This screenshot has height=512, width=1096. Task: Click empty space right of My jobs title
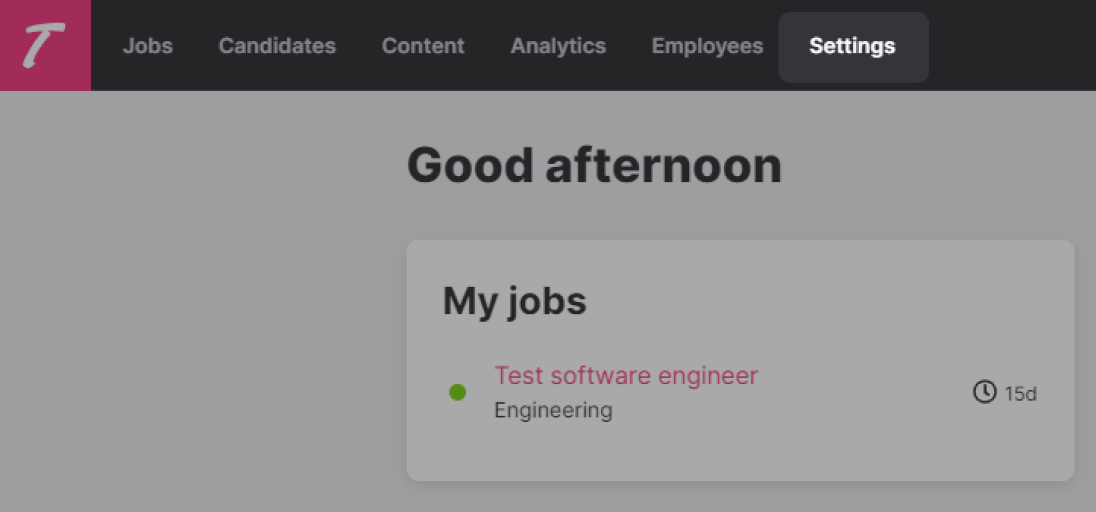coord(820,301)
